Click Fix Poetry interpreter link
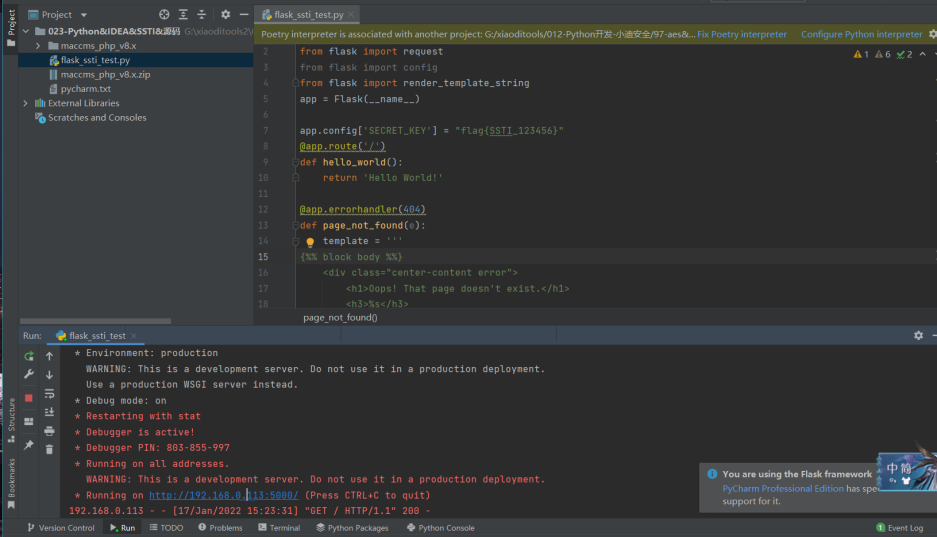The height and width of the screenshot is (537, 937). [x=742, y=34]
